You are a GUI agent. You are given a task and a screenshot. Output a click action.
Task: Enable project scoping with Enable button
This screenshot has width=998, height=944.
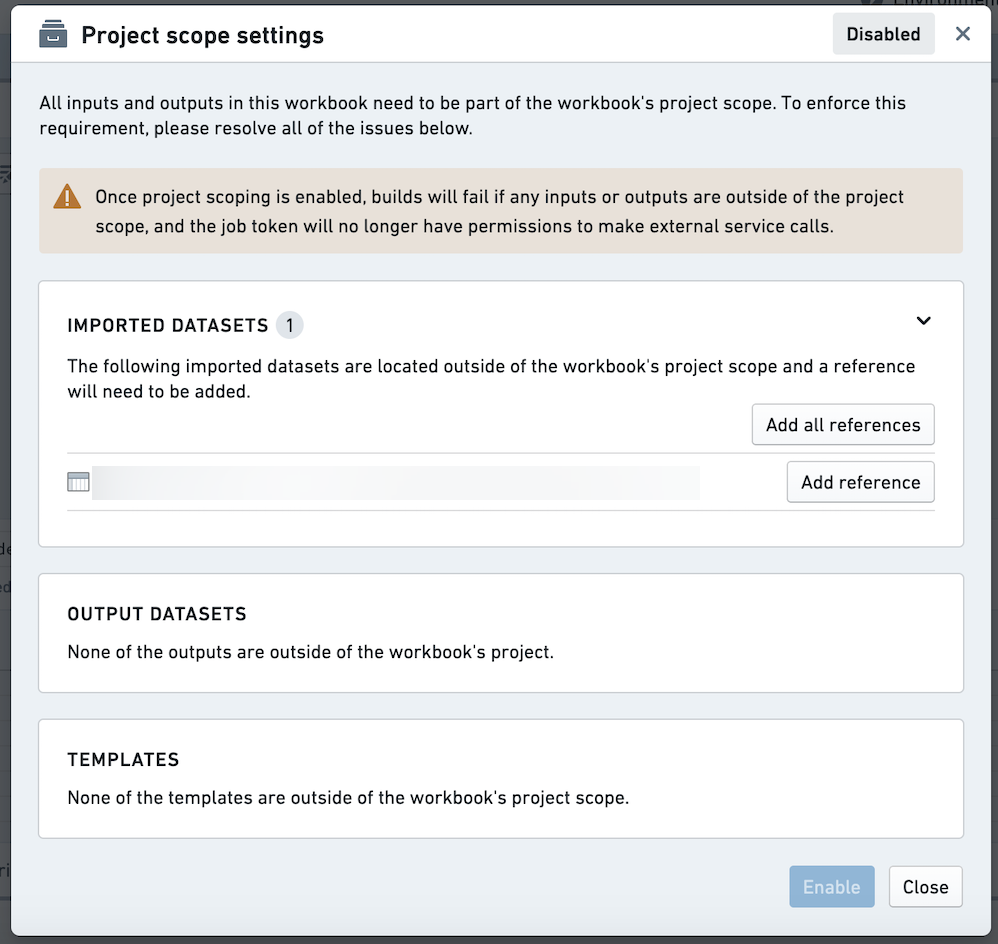pos(831,887)
